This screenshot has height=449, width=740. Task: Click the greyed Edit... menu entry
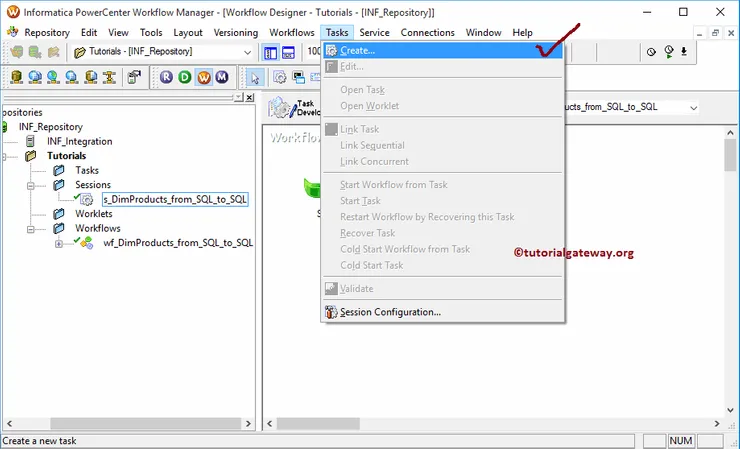point(443,67)
